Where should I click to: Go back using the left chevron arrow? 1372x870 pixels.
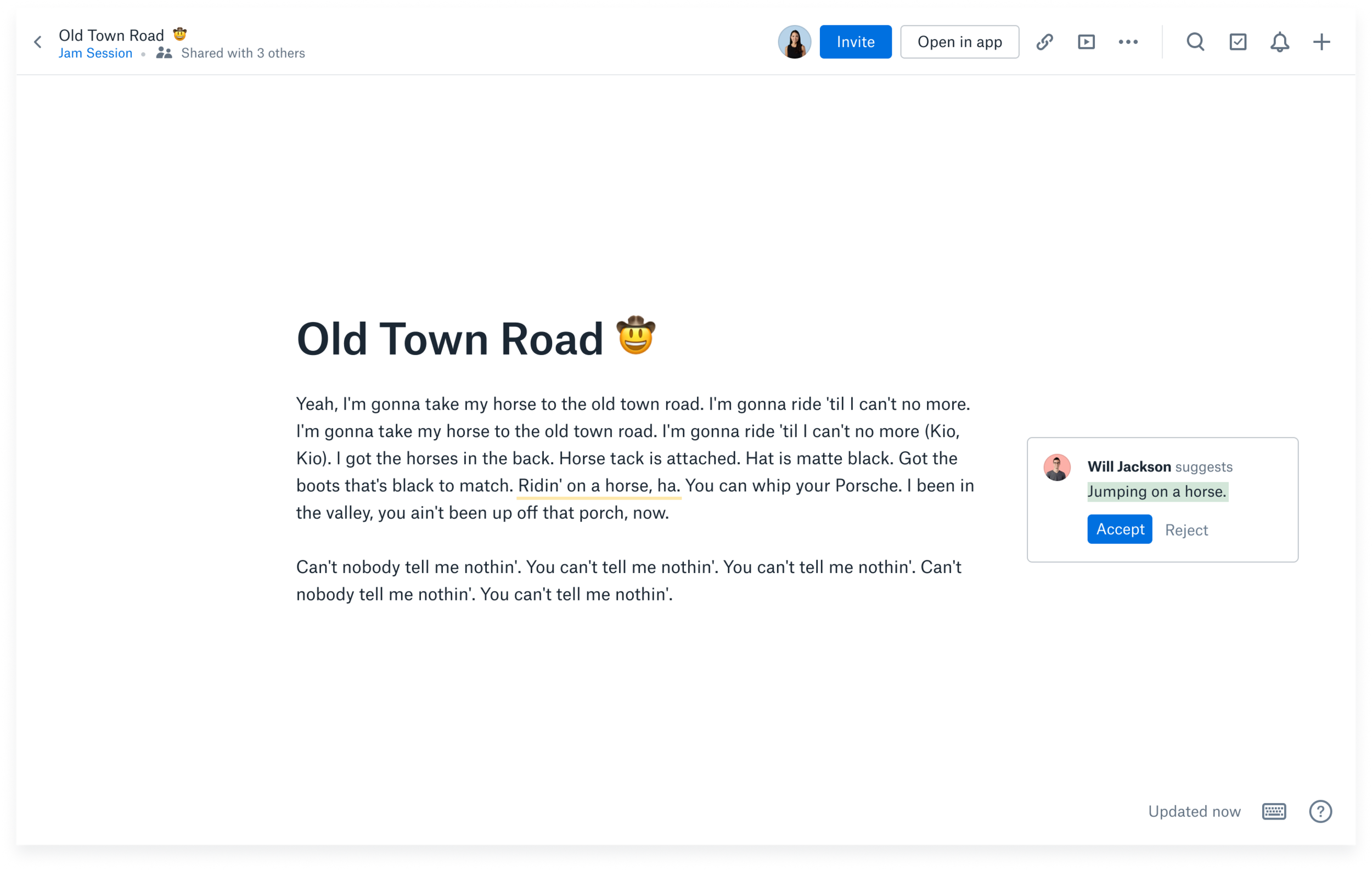pyautogui.click(x=38, y=42)
